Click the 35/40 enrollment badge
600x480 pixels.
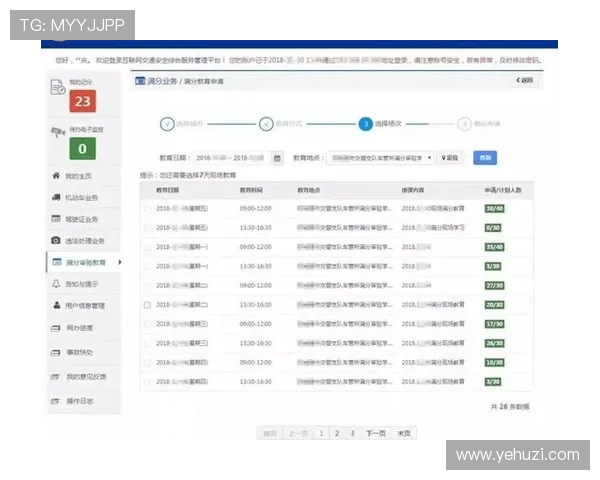(x=494, y=247)
